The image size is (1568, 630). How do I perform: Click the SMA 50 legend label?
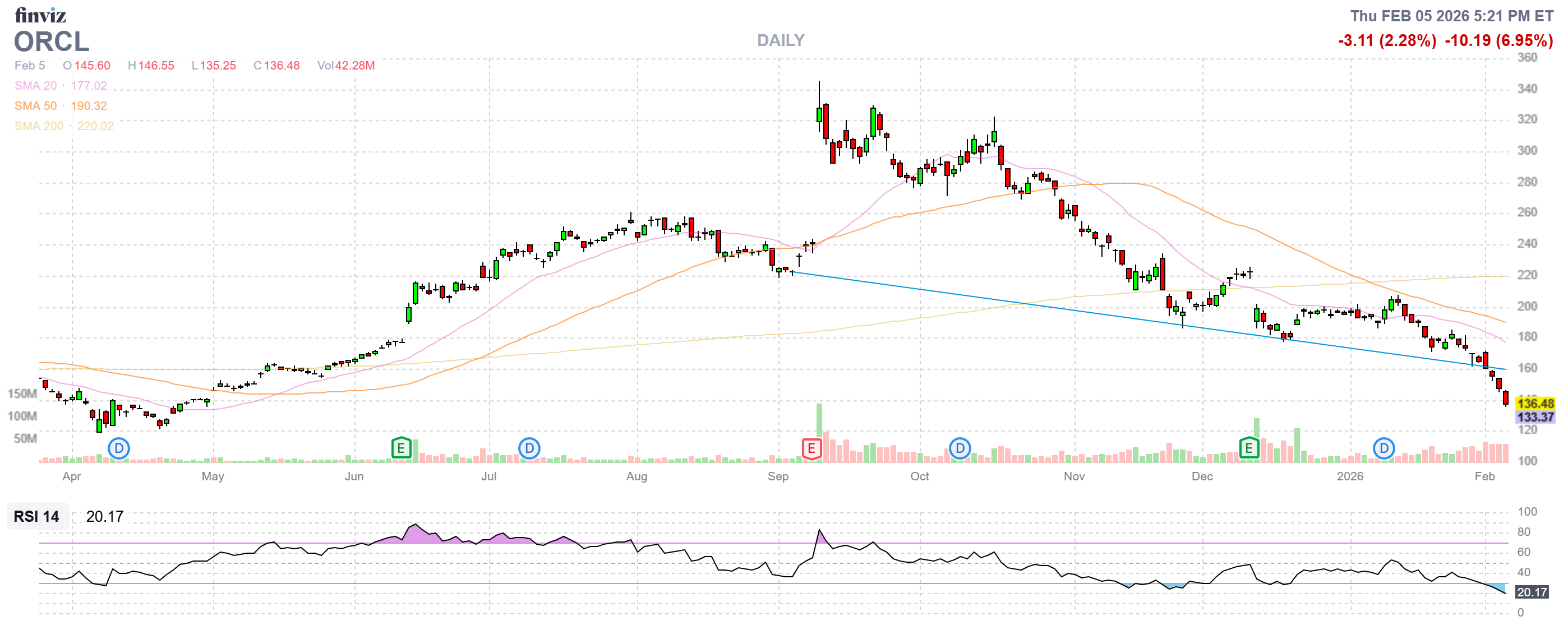35,106
